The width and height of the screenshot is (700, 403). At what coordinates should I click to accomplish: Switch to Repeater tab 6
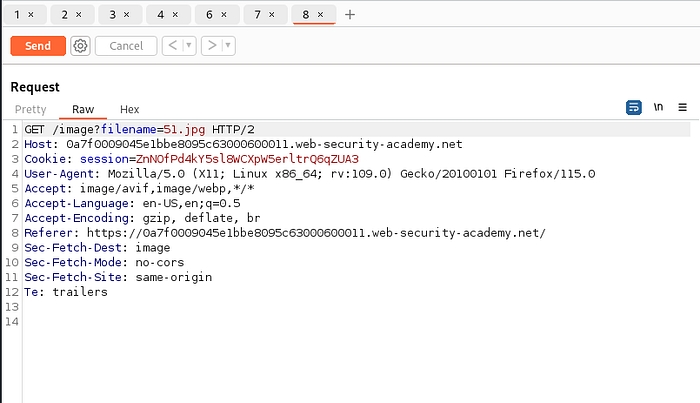point(210,15)
